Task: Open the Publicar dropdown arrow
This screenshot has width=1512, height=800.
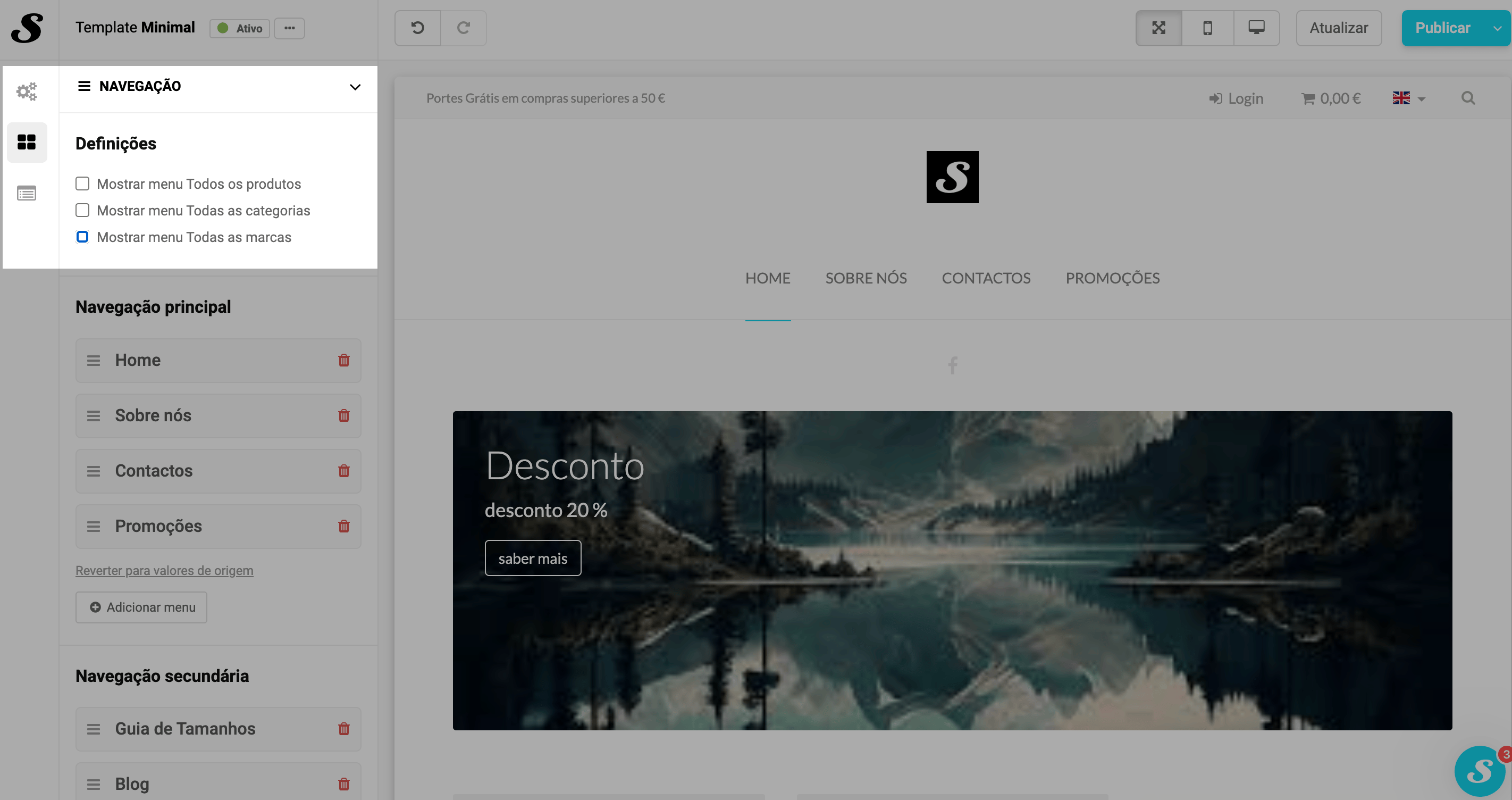Action: point(1497,28)
